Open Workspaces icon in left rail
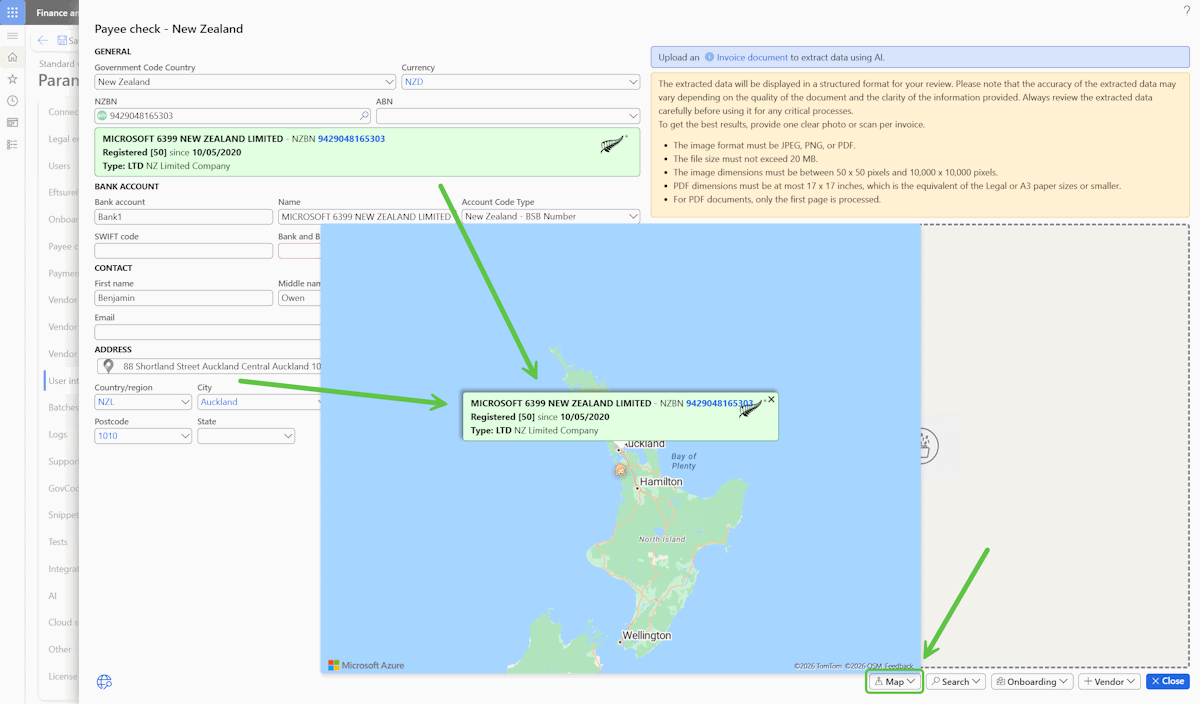This screenshot has height=704, width=1200. tap(12, 123)
